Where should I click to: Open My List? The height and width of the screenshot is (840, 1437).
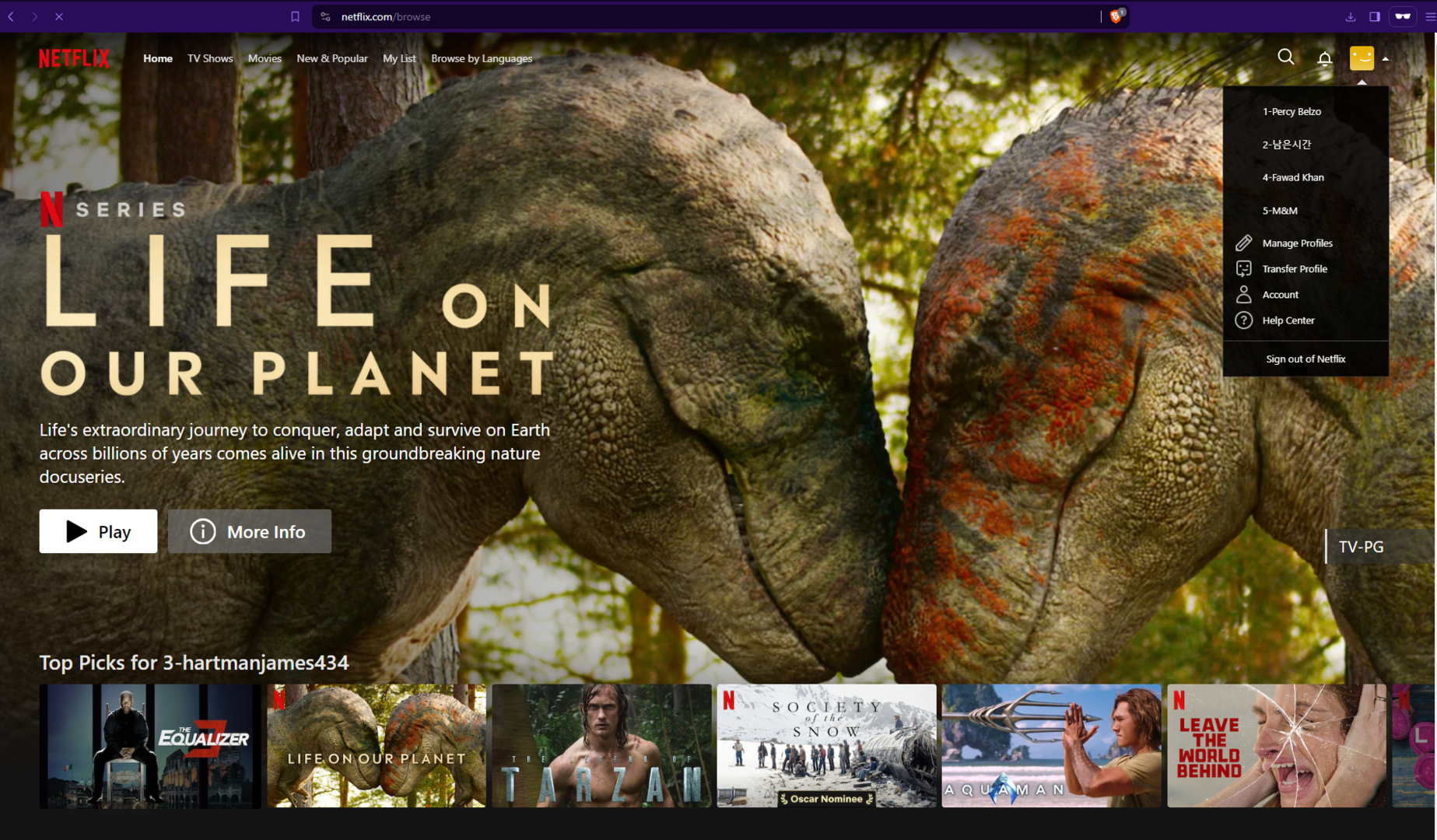point(399,58)
